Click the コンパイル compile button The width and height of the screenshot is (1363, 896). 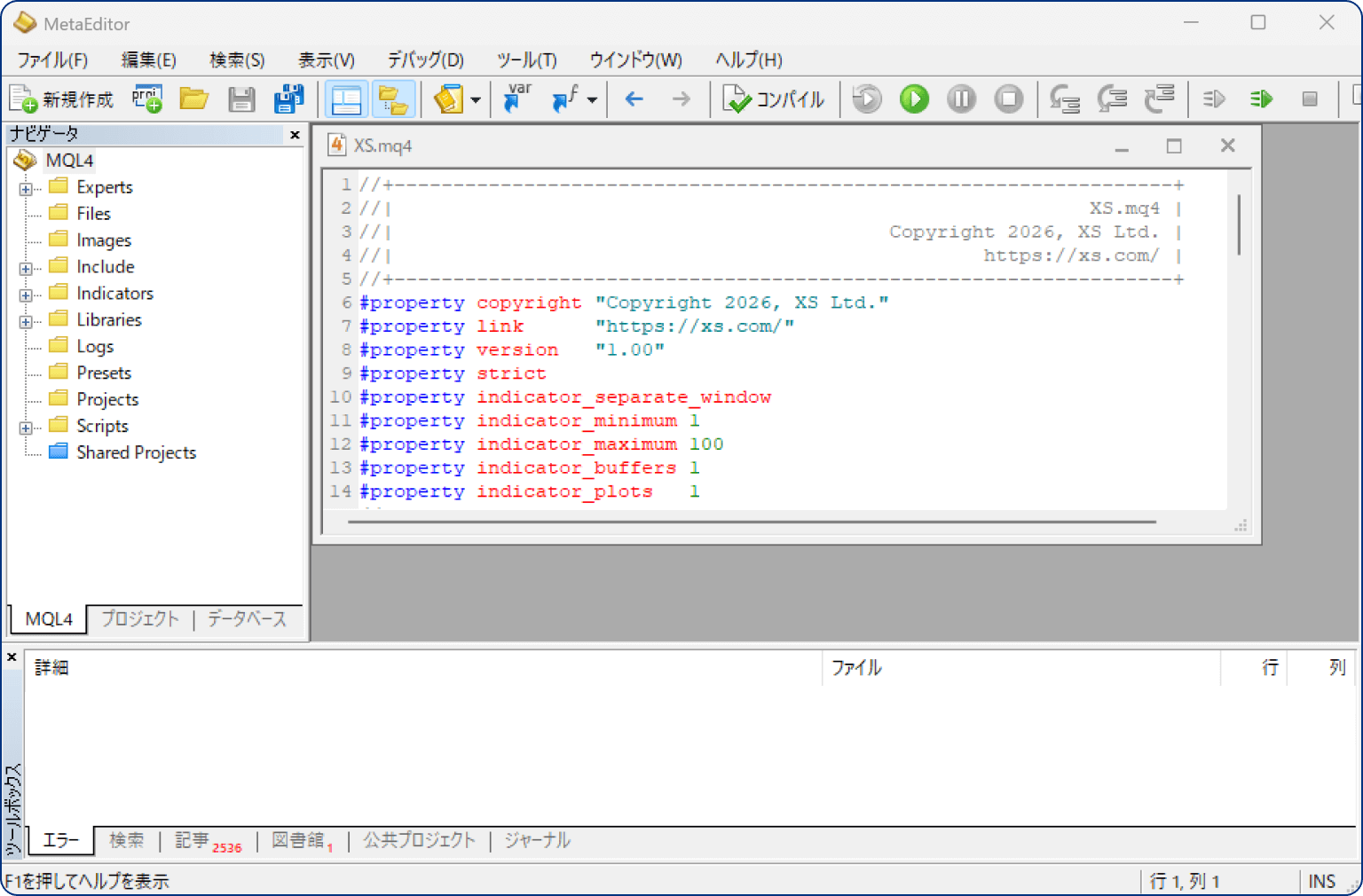[x=774, y=98]
